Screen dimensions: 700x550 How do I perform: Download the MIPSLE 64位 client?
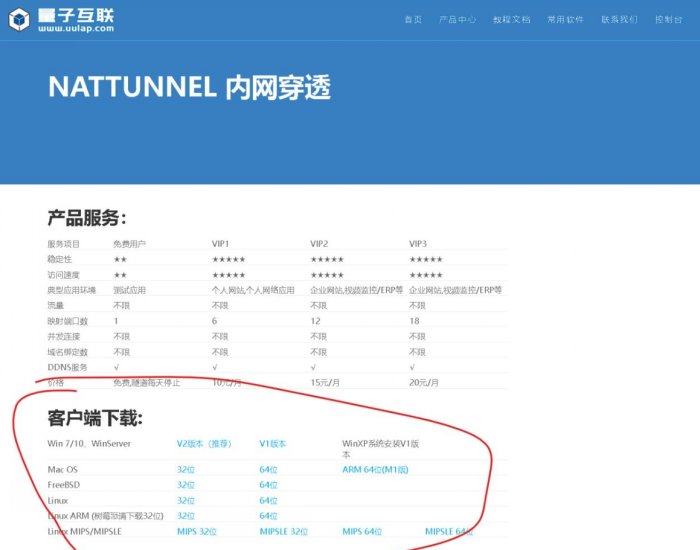tap(449, 532)
